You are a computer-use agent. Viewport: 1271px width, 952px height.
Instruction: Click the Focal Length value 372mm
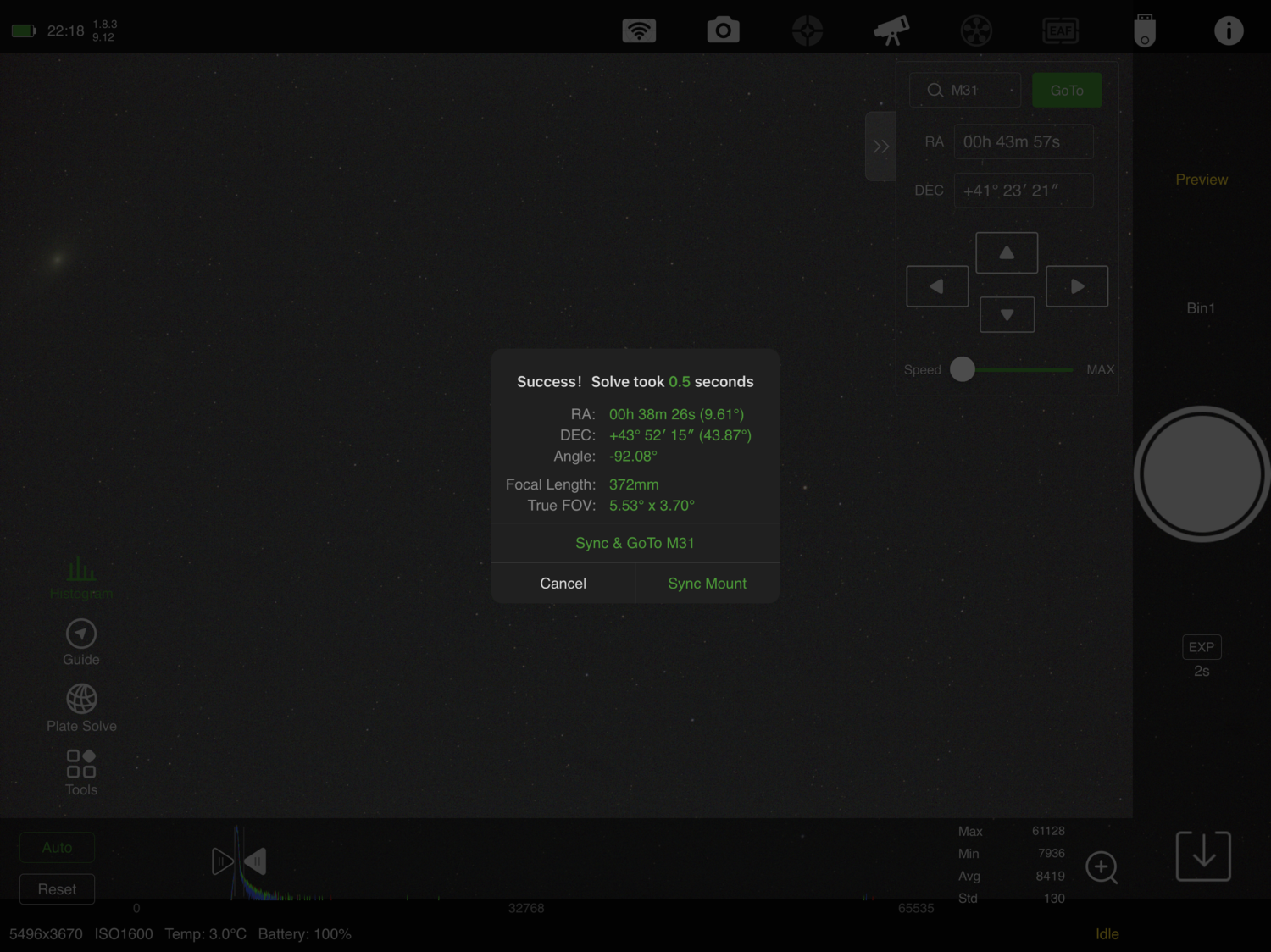634,484
